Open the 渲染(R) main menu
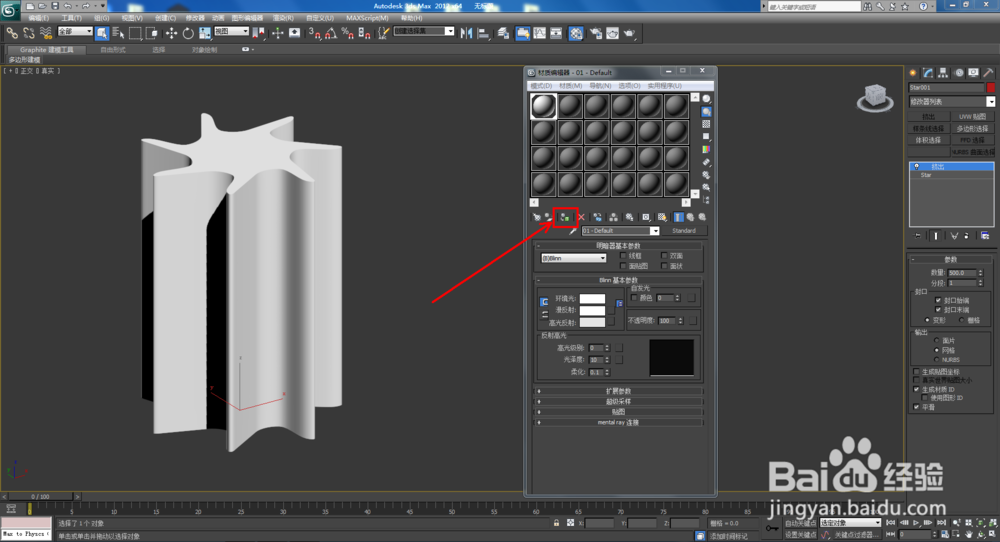The image size is (1000, 542). click(283, 18)
